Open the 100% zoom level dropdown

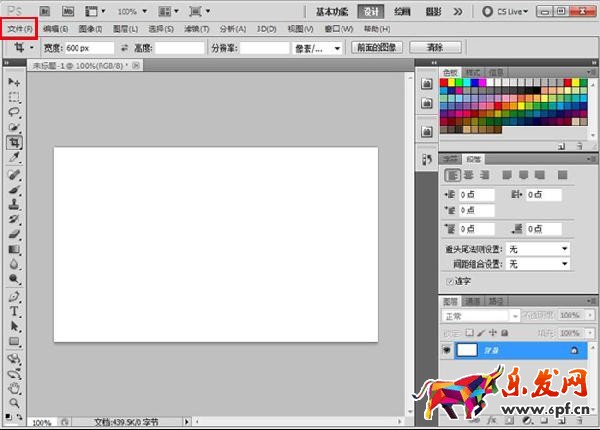point(134,11)
